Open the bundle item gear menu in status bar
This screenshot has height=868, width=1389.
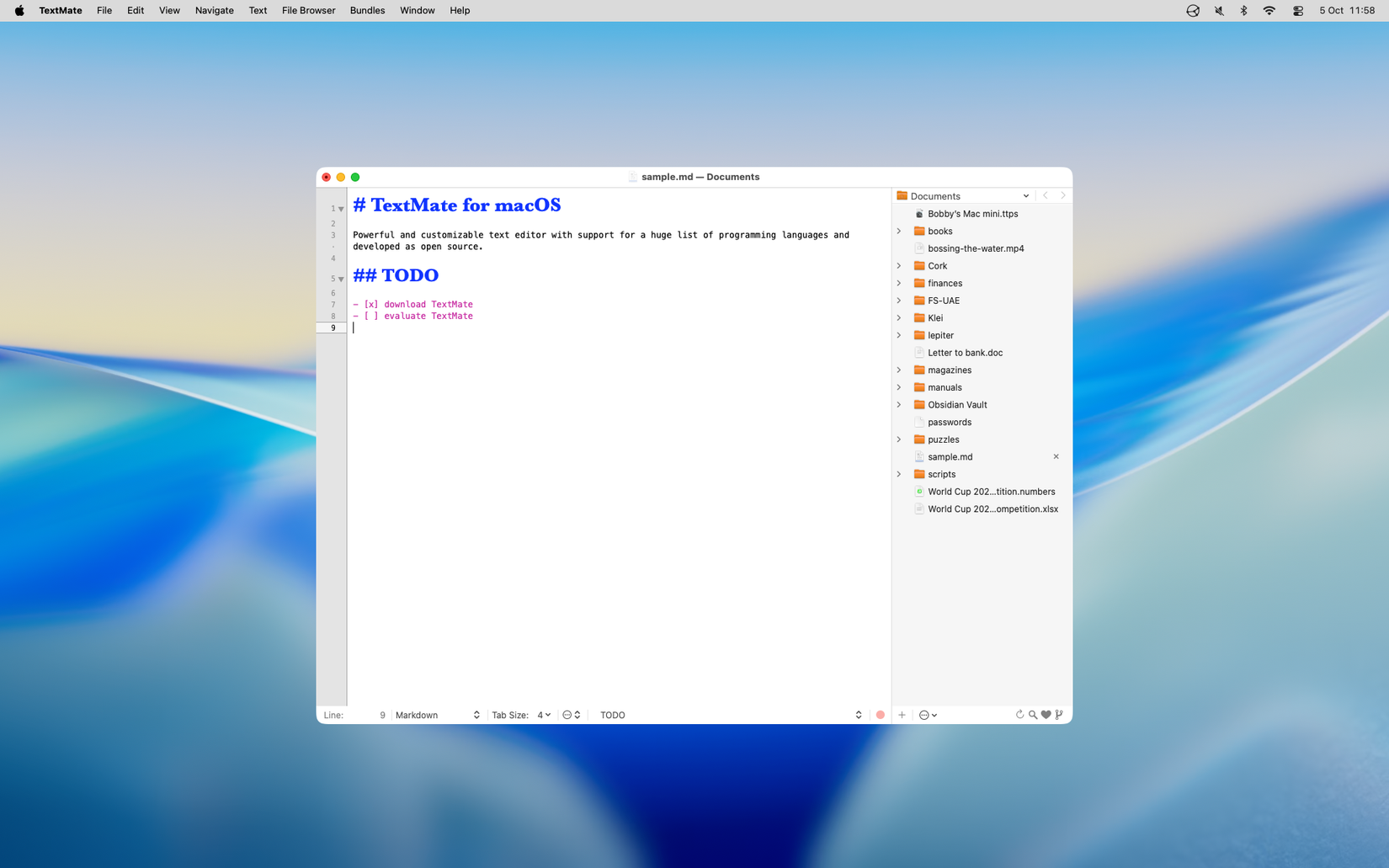(x=572, y=715)
